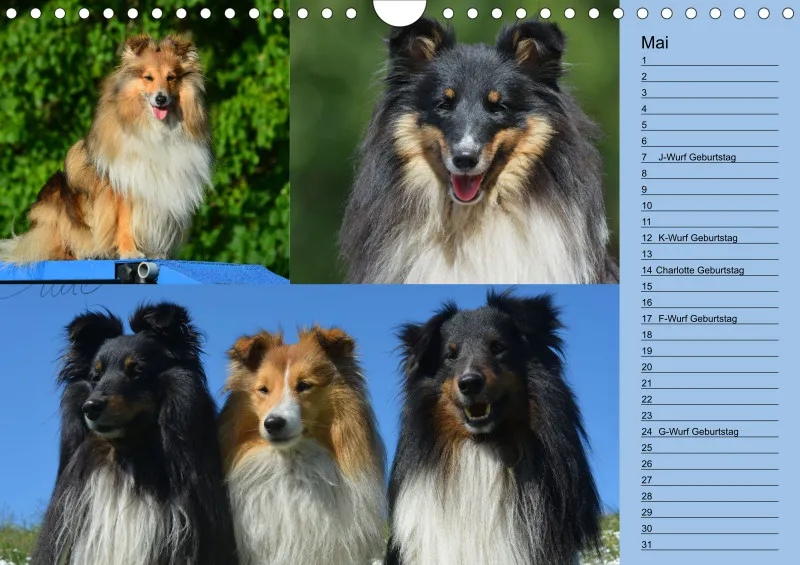Click the day number 30 line
This screenshot has height=565, width=800.
coord(709,529)
